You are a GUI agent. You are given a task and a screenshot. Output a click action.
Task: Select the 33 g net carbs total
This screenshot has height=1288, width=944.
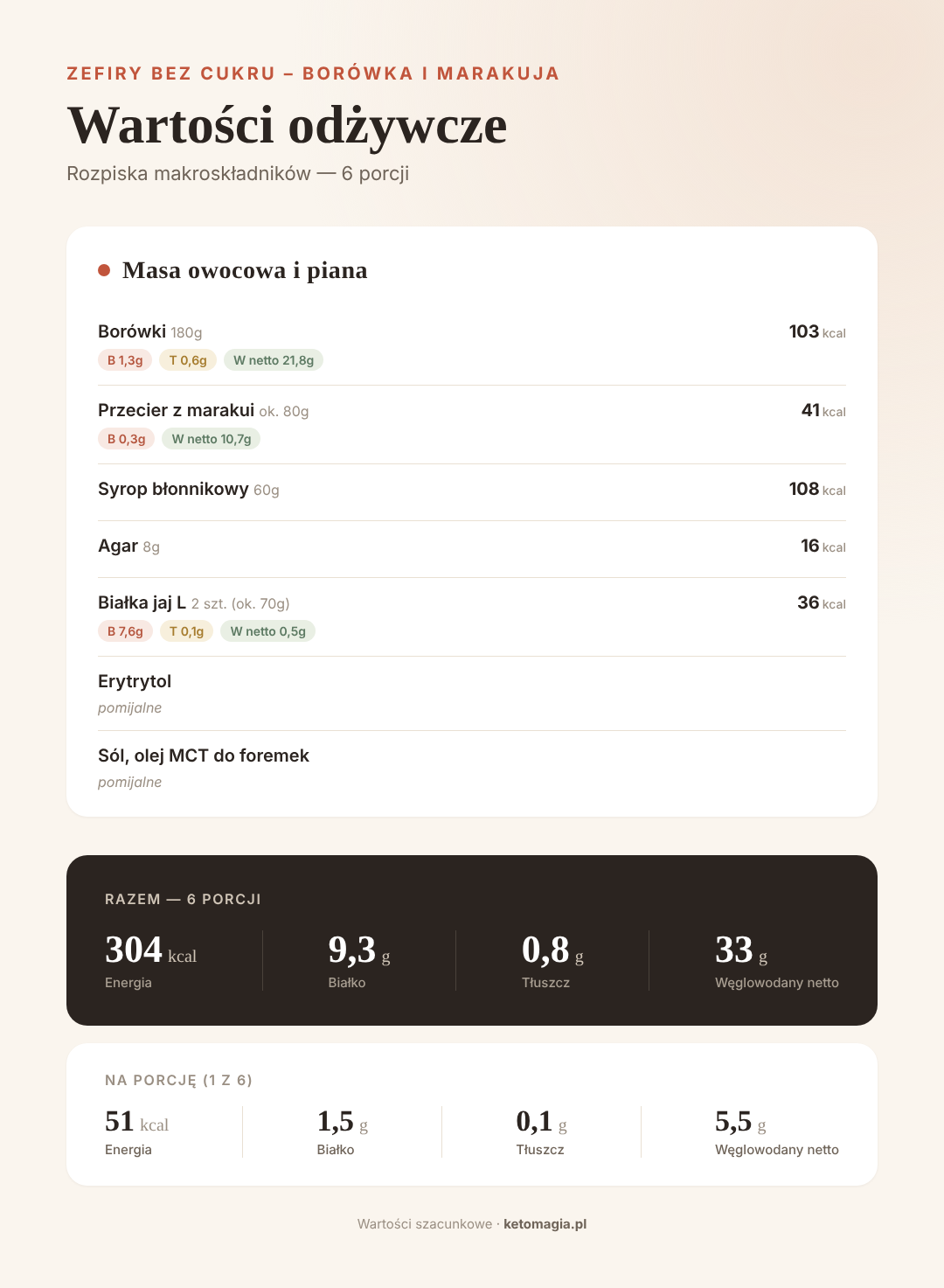(741, 950)
